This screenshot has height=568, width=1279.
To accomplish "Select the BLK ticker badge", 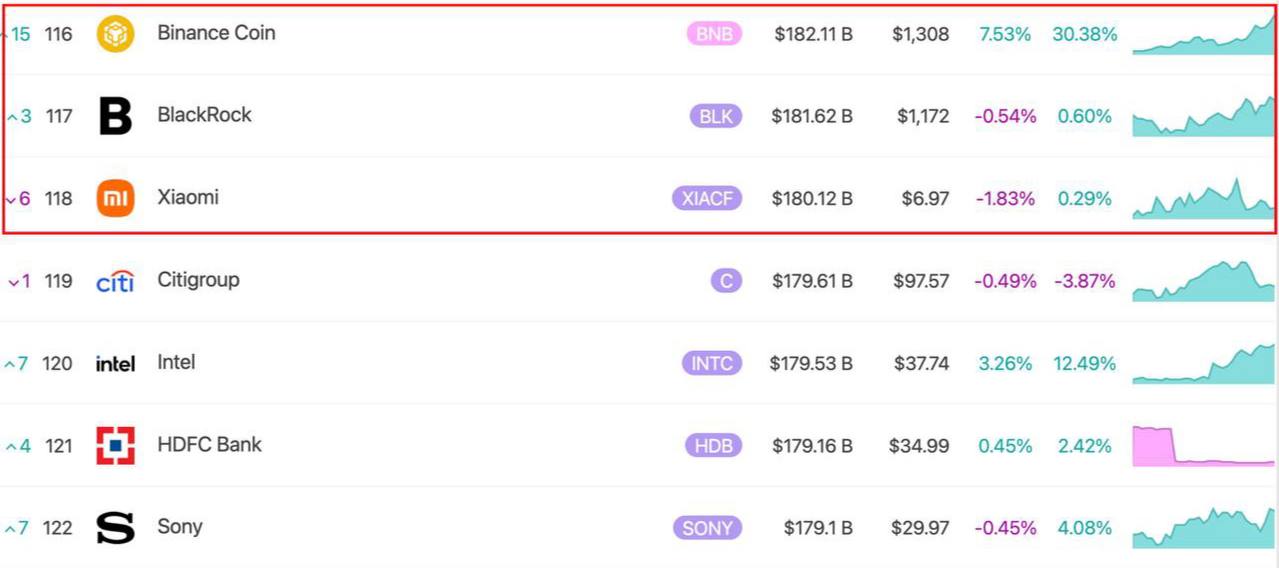I will [715, 116].
